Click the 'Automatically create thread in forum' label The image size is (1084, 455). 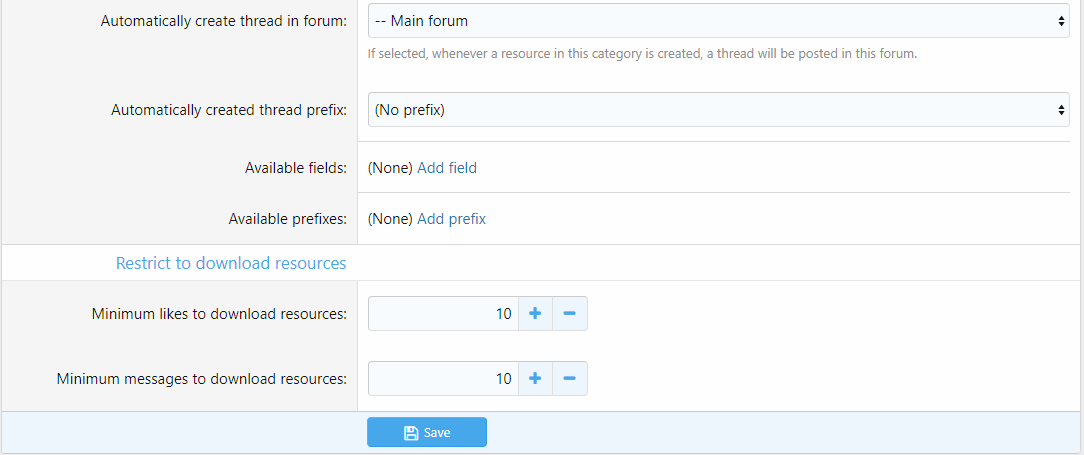(224, 21)
